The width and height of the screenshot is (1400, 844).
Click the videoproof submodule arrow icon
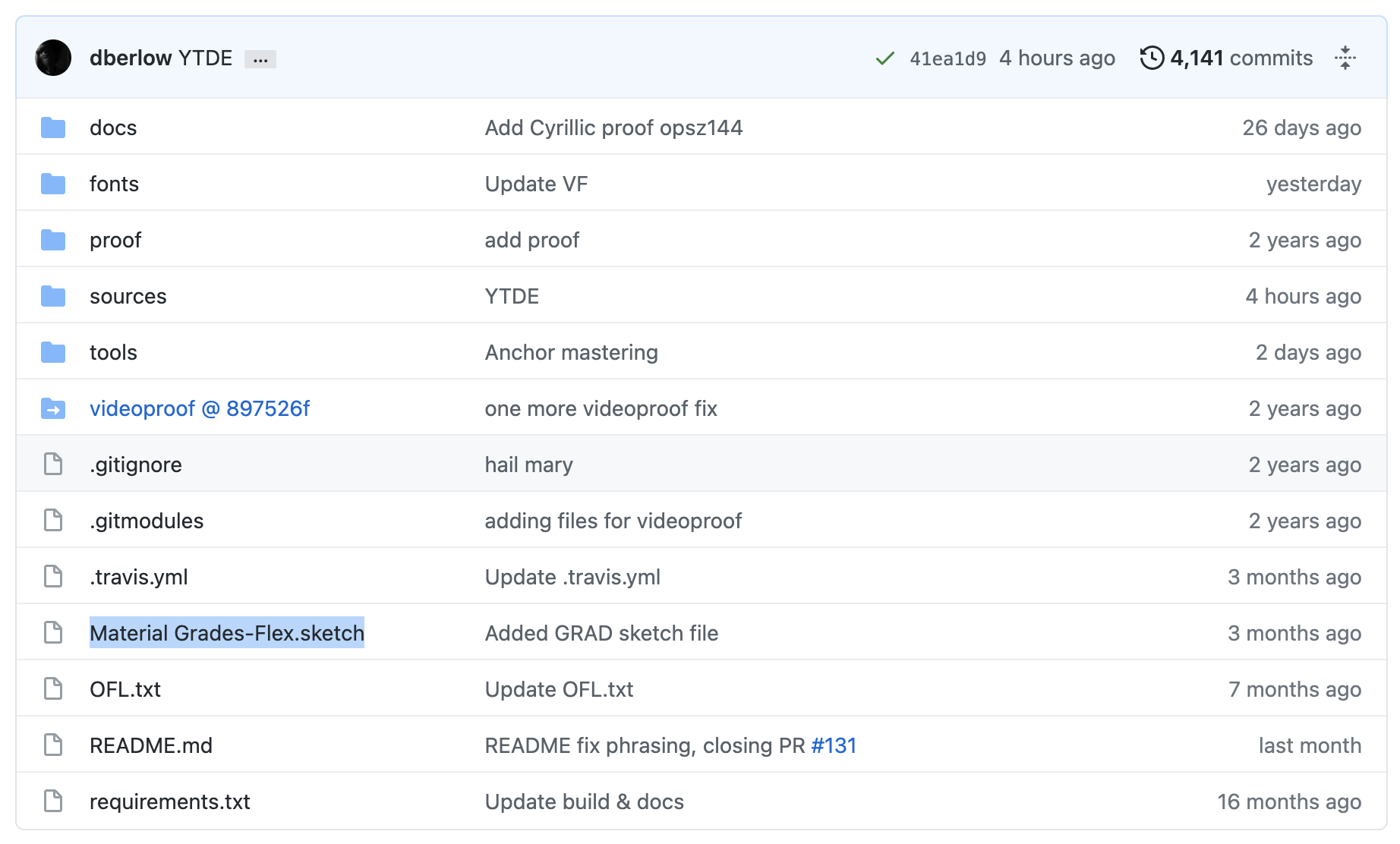point(53,408)
